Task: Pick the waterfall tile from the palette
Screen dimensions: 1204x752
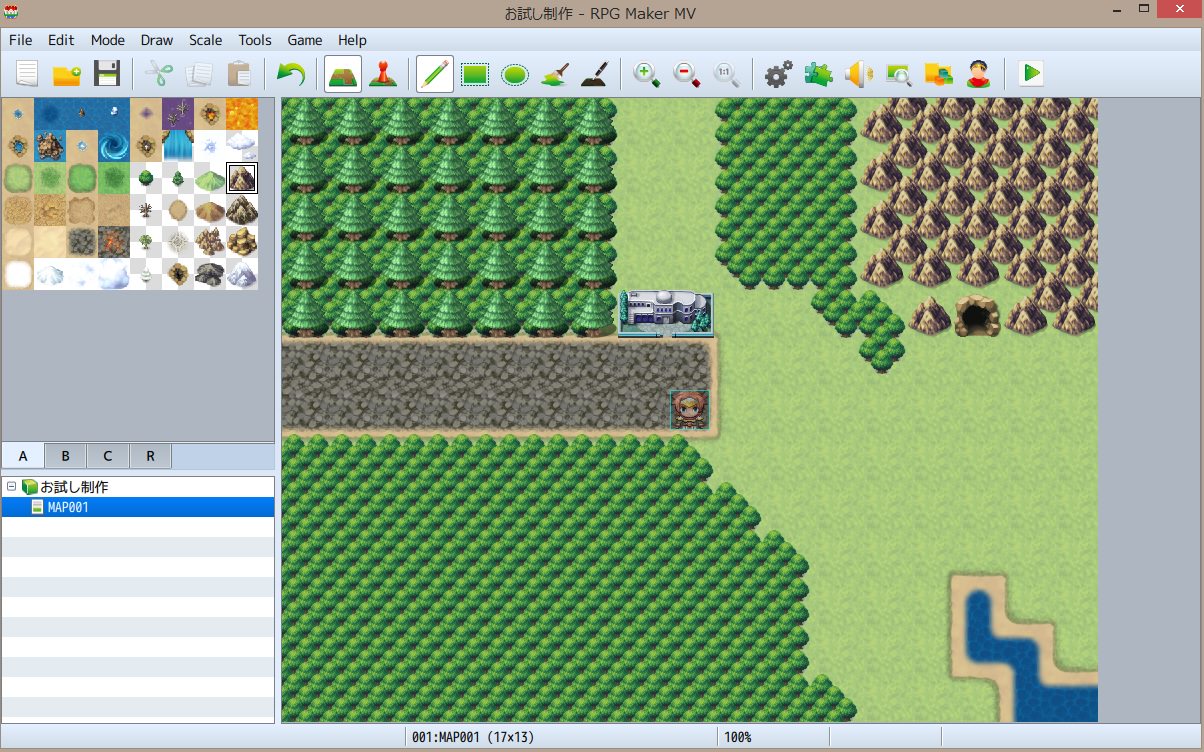Action: click(178, 146)
